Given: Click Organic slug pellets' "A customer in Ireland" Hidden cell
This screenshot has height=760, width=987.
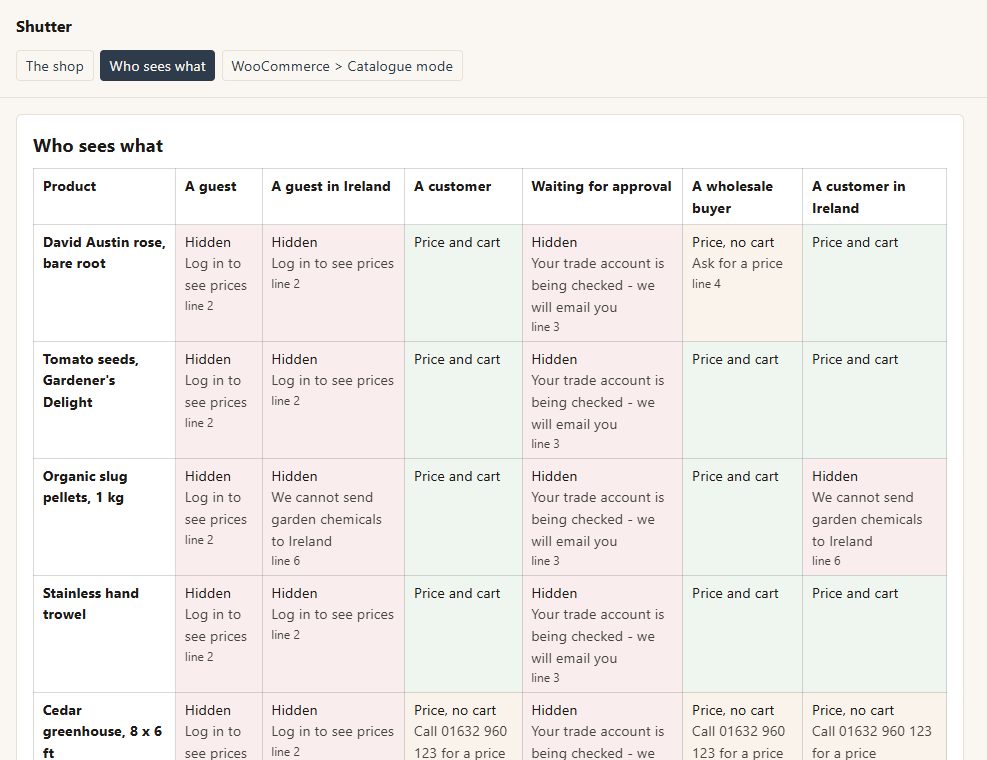Looking at the screenshot, I should tap(874, 518).
